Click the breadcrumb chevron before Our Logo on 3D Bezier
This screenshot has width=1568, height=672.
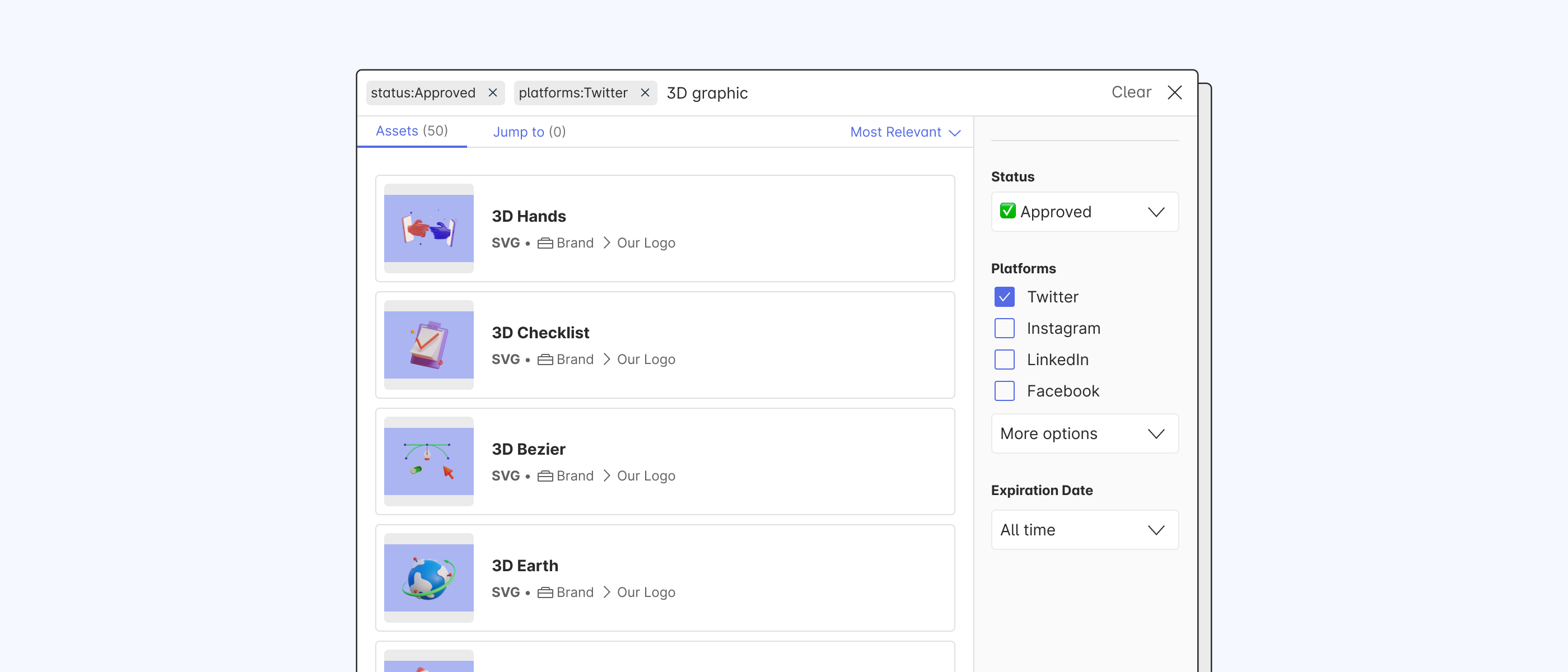pos(606,475)
